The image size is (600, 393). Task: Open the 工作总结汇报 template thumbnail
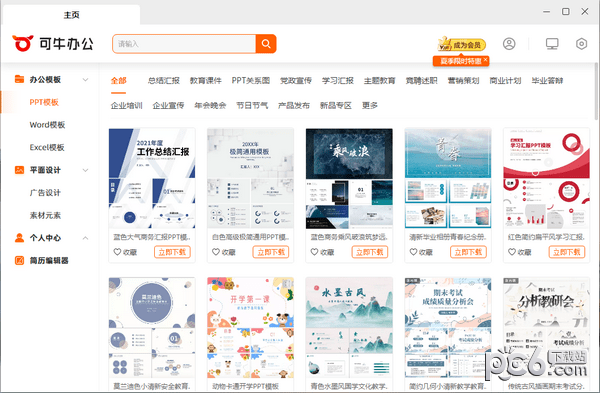coord(152,178)
